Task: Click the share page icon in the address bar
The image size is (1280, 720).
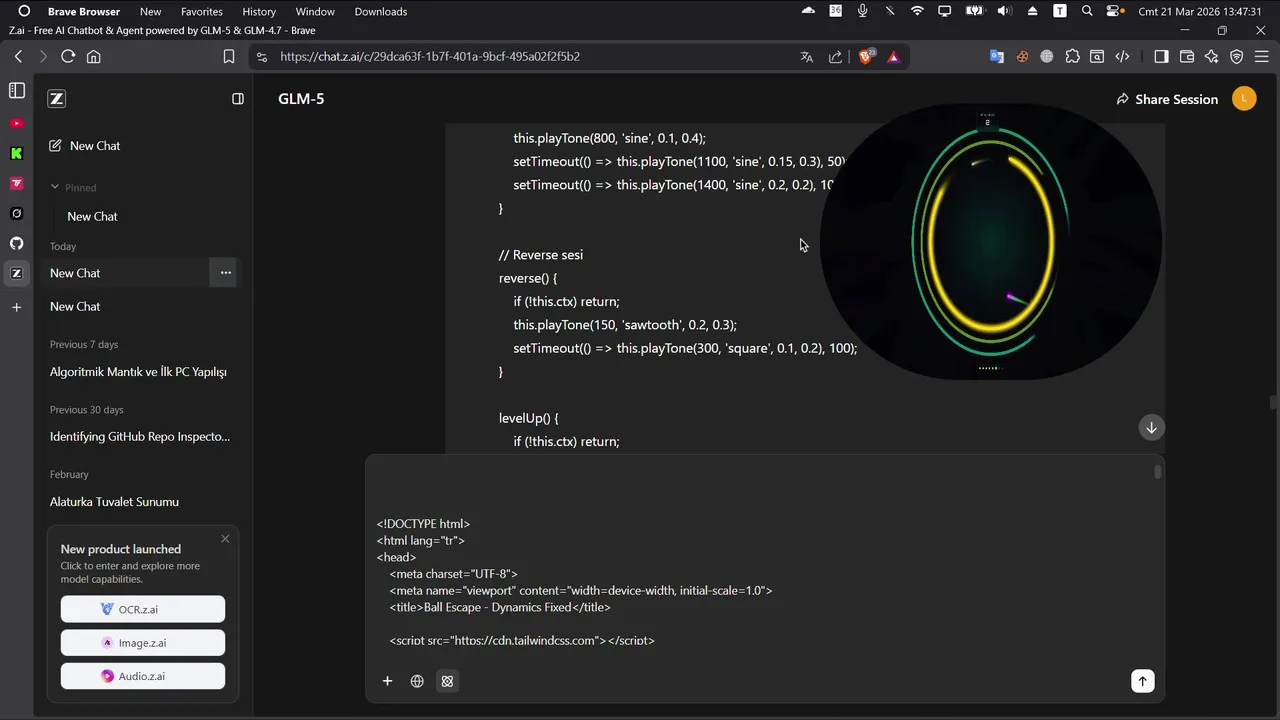Action: pos(835,57)
